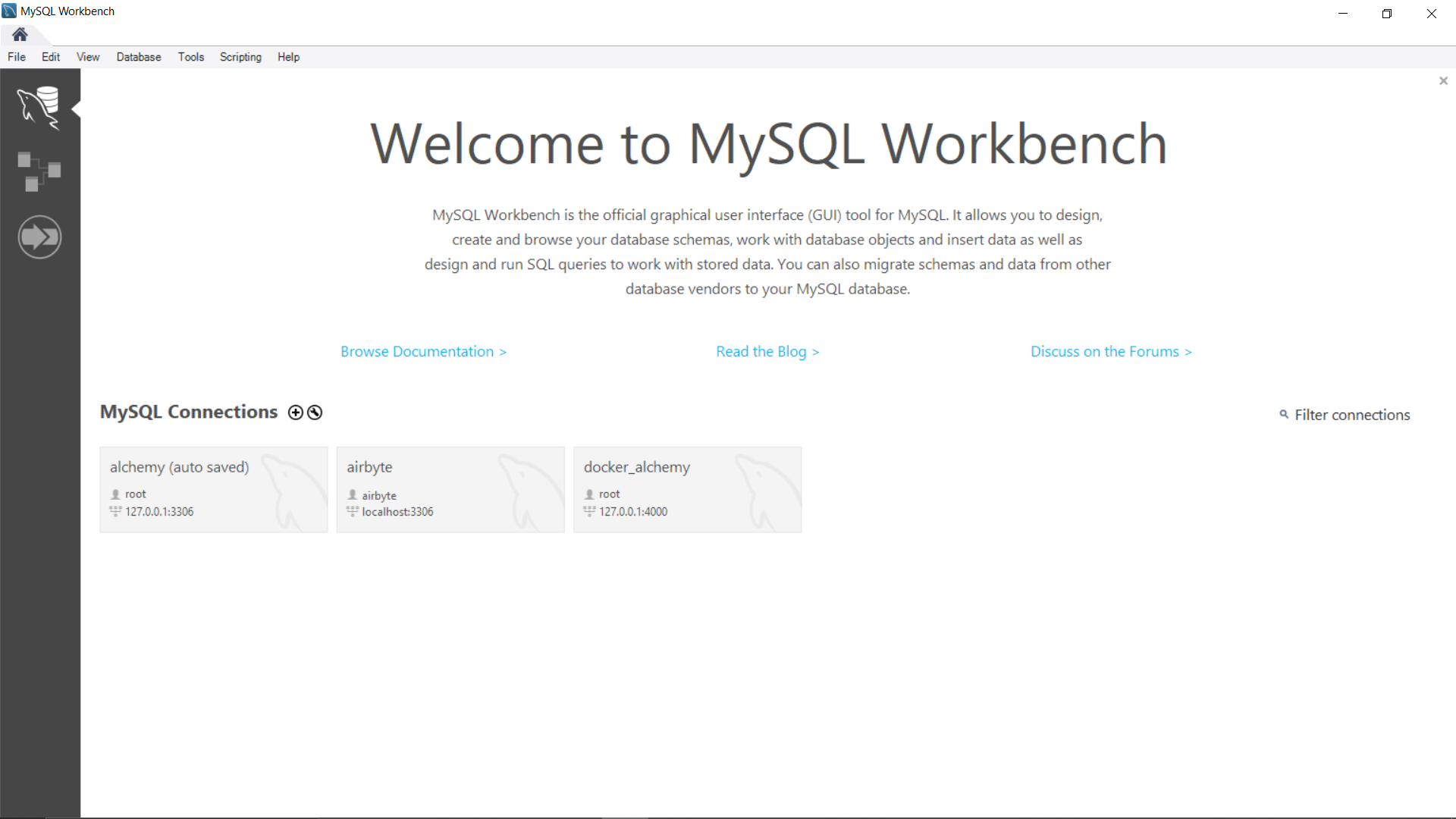Open the Tools menu
Screen dimensions: 1456x819
pyautogui.click(x=191, y=57)
